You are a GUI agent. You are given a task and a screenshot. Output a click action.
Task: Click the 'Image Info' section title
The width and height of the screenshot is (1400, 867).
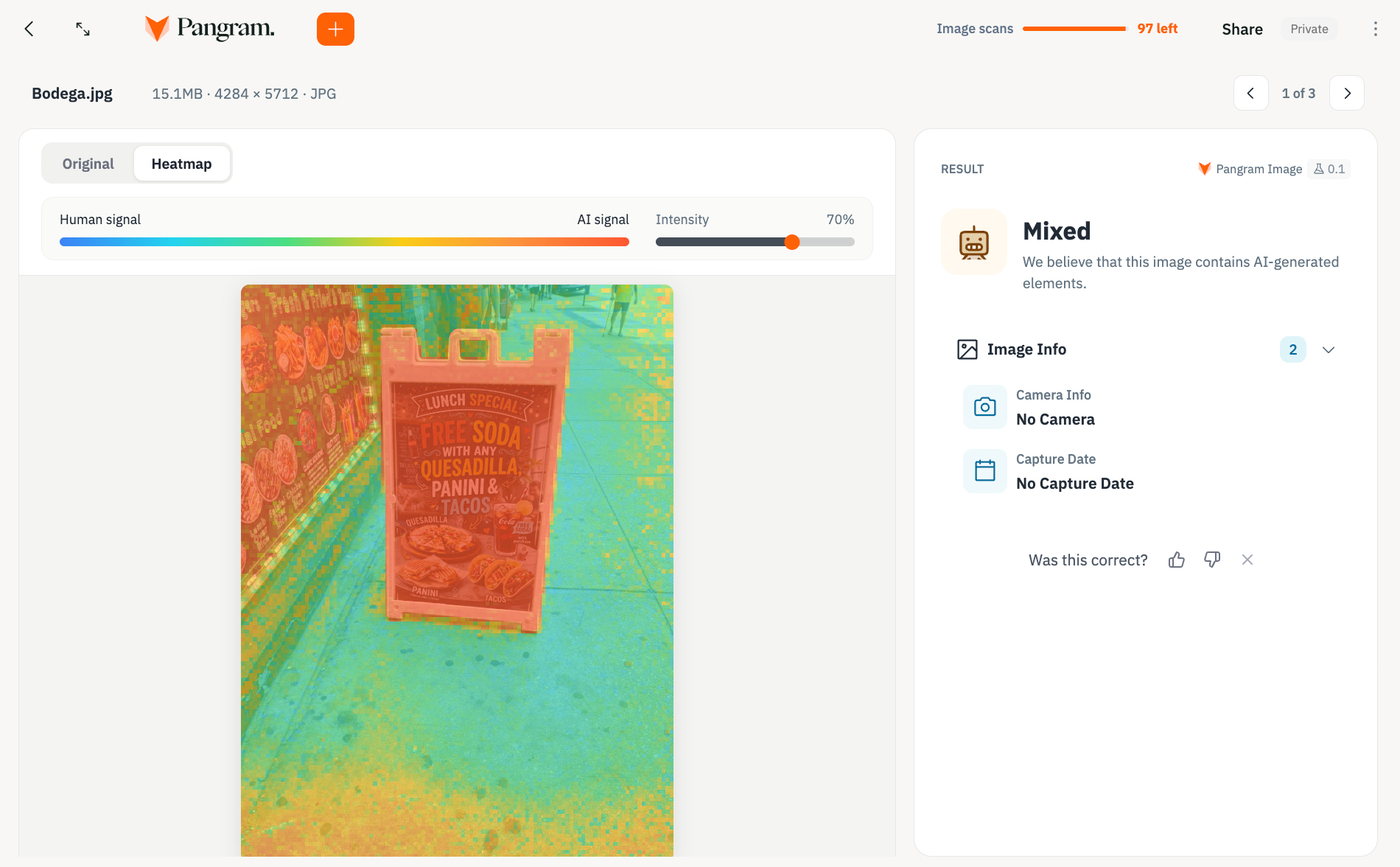(x=1026, y=349)
